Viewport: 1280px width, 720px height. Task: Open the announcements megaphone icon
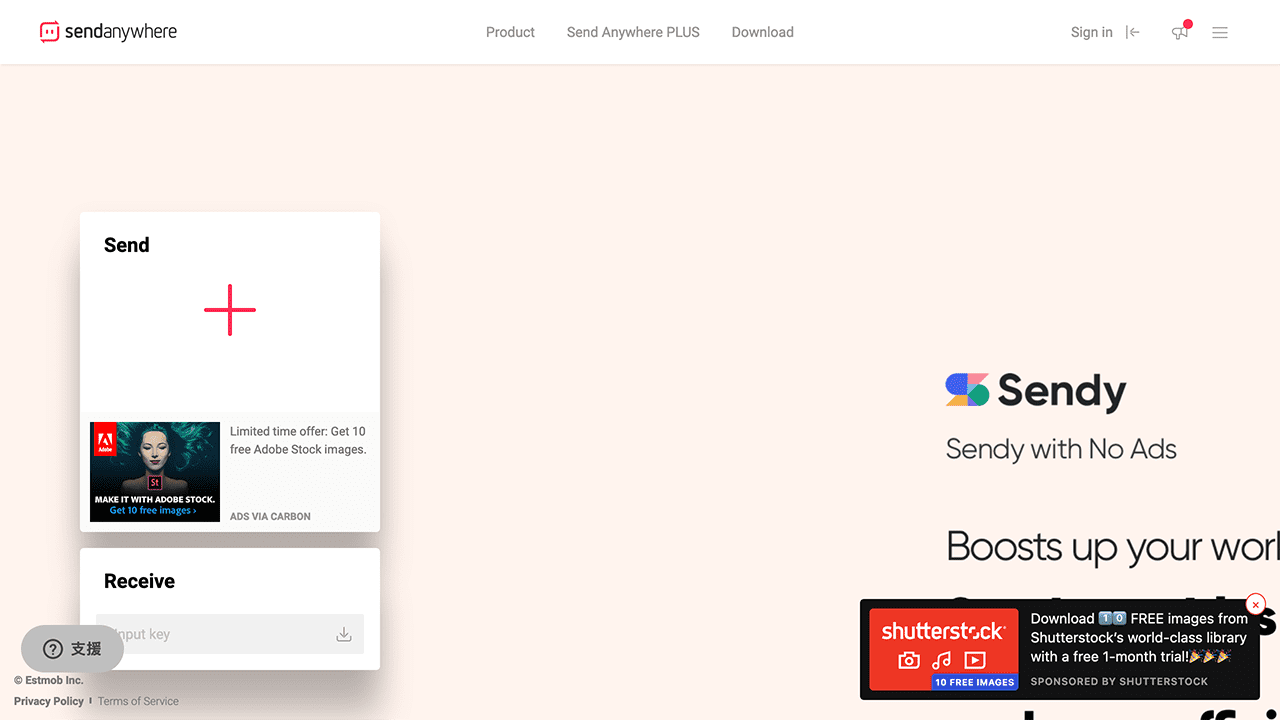1180,33
